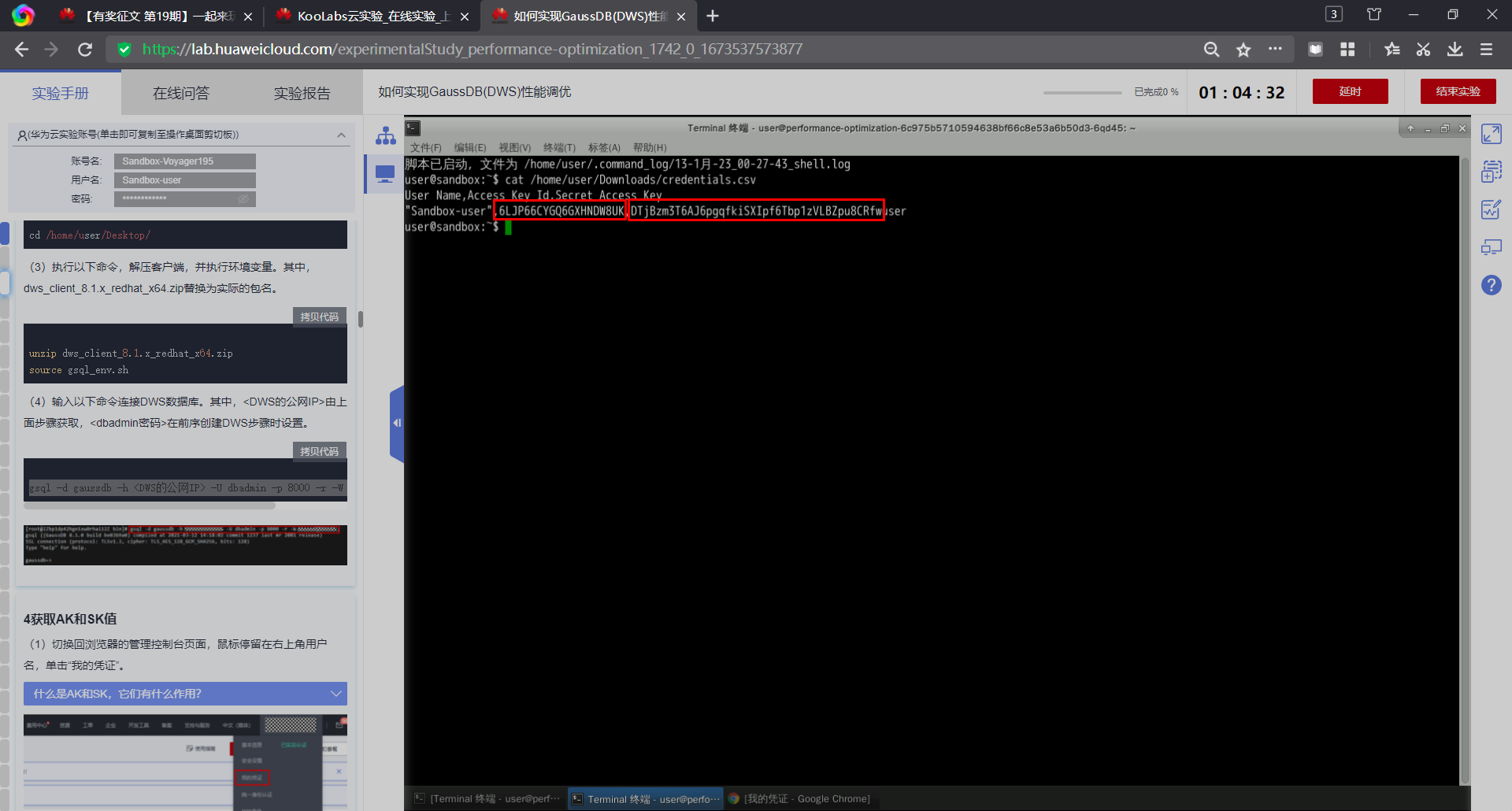Reload the current lab page
This screenshot has width=1512, height=811.
point(85,50)
